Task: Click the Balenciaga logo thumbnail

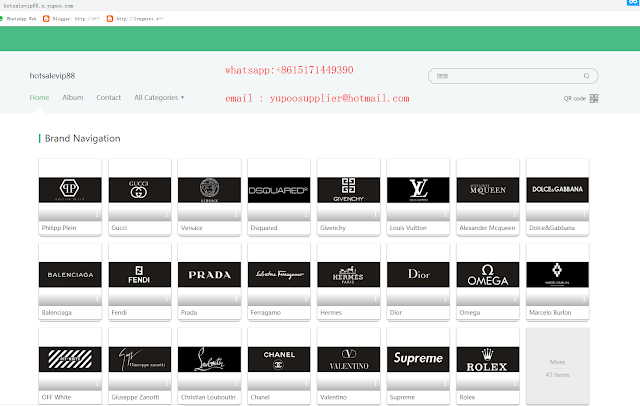Action: 70,275
